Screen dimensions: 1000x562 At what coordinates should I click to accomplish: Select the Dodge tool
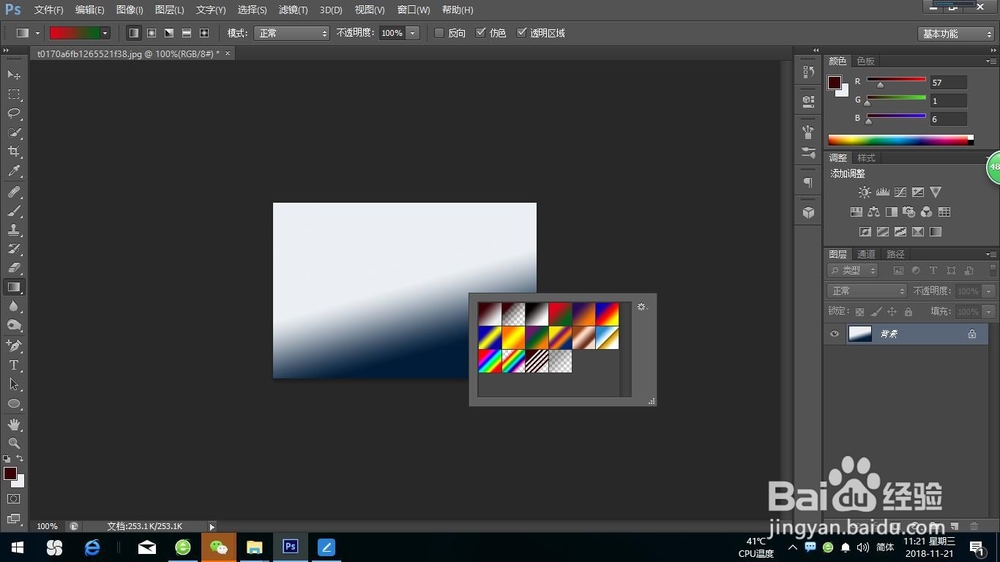13,325
